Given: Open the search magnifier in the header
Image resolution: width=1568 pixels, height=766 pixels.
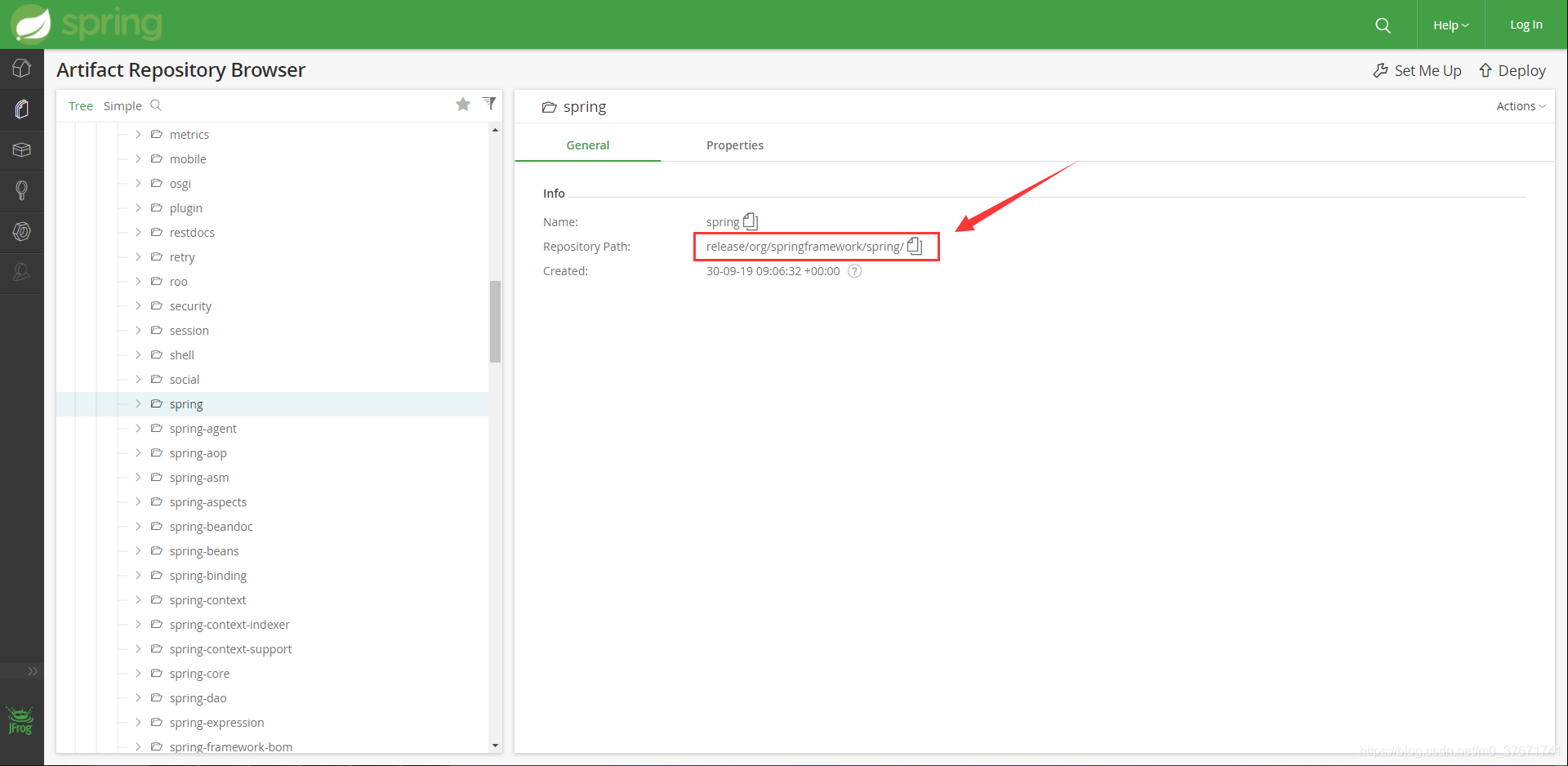Looking at the screenshot, I should click(x=1383, y=25).
